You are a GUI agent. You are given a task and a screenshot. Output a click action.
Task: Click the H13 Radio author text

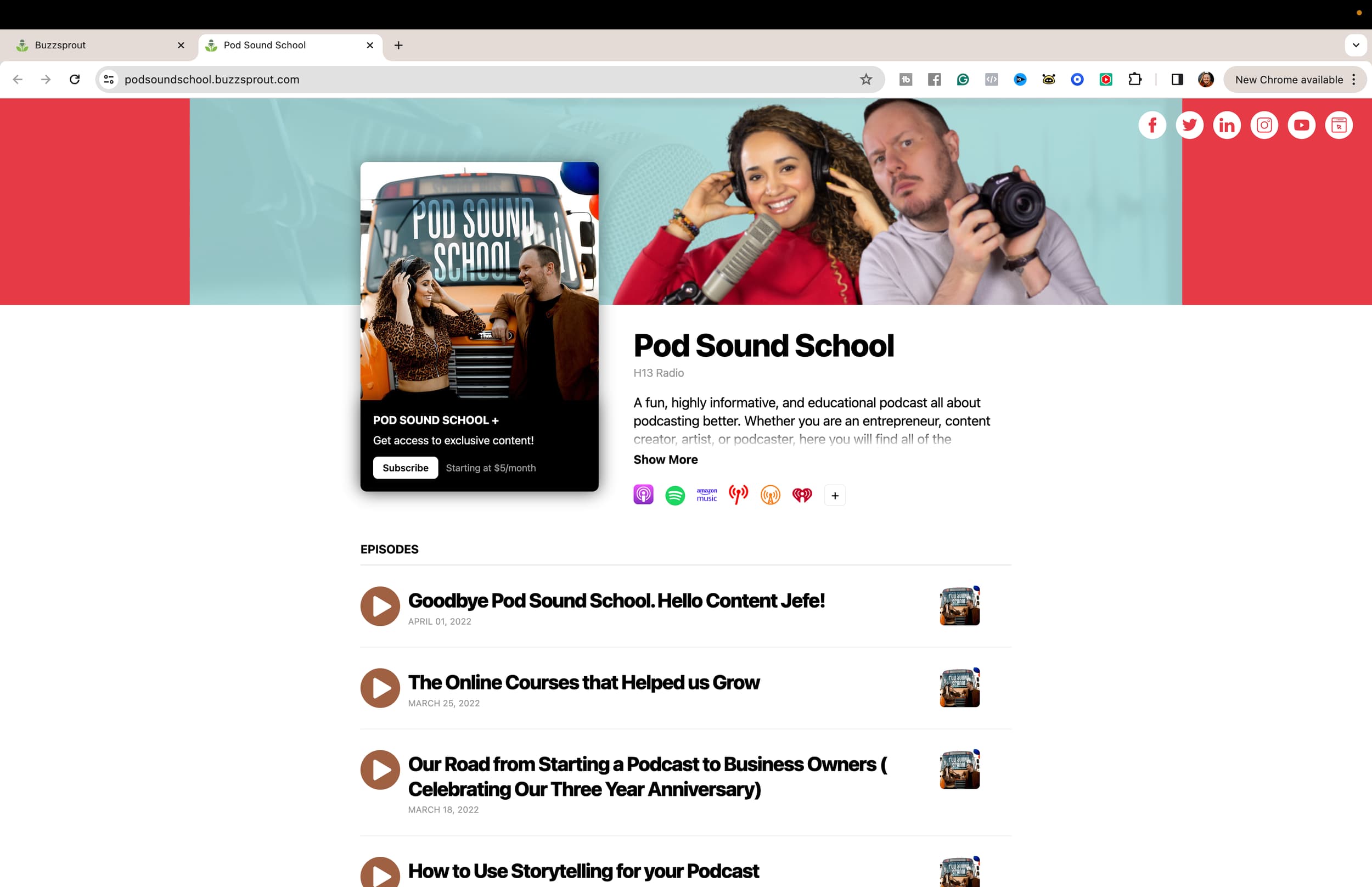(659, 373)
